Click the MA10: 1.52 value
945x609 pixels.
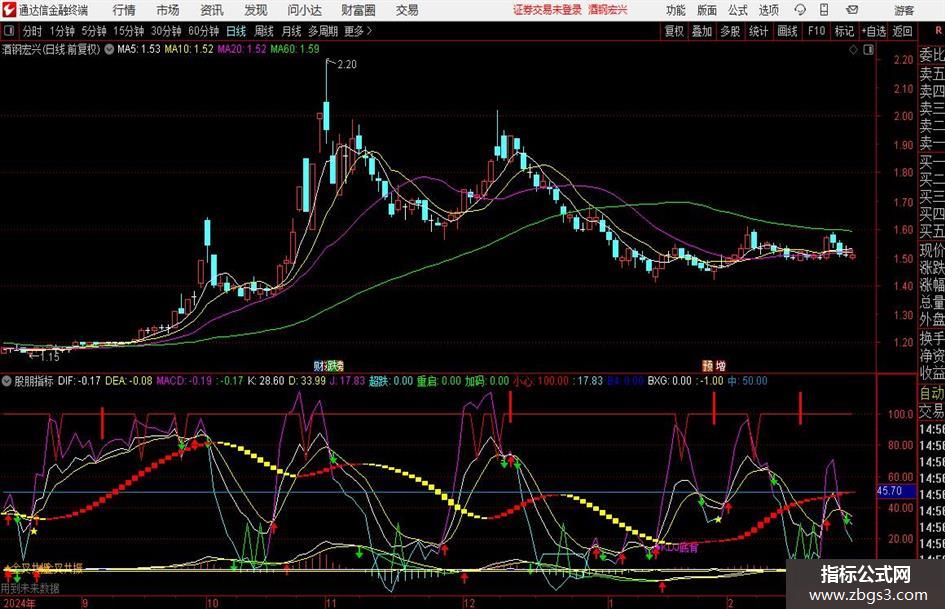click(189, 49)
